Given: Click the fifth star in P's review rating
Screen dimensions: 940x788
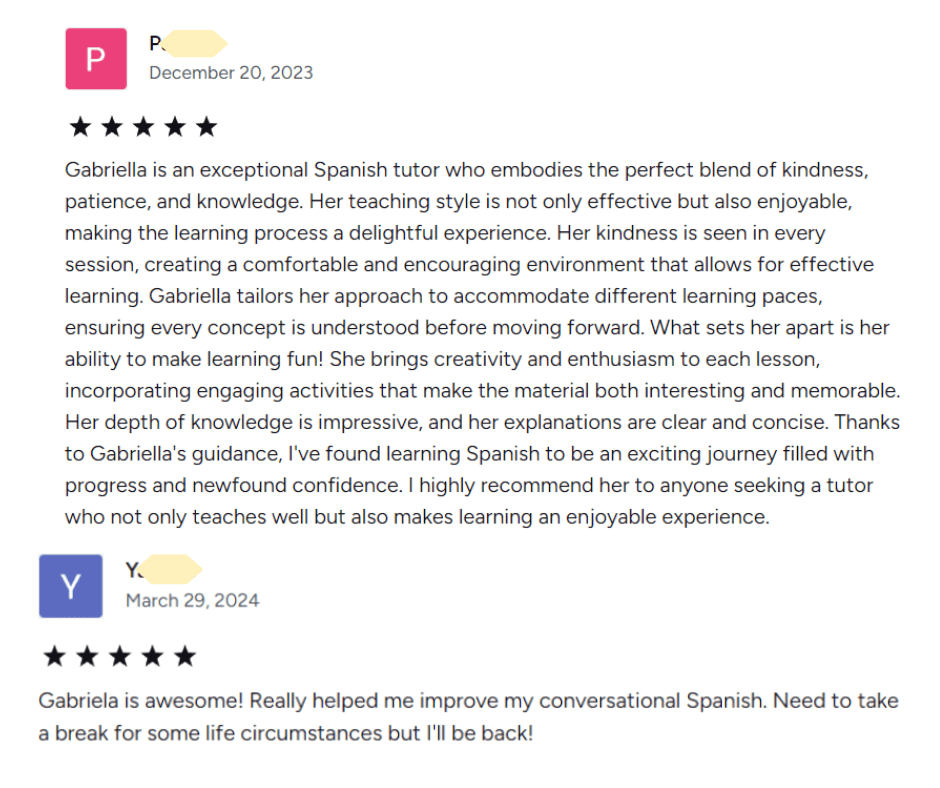Looking at the screenshot, I should pyautogui.click(x=206, y=127).
